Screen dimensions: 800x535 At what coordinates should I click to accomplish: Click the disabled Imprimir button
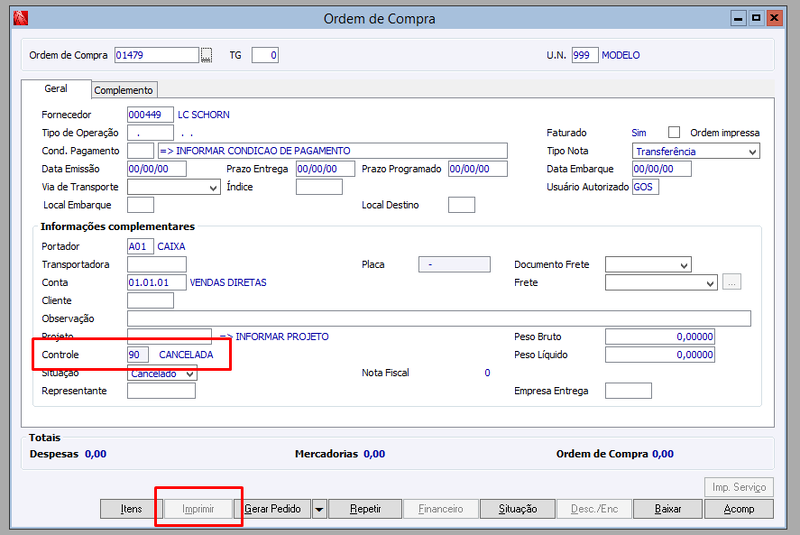pos(198,509)
